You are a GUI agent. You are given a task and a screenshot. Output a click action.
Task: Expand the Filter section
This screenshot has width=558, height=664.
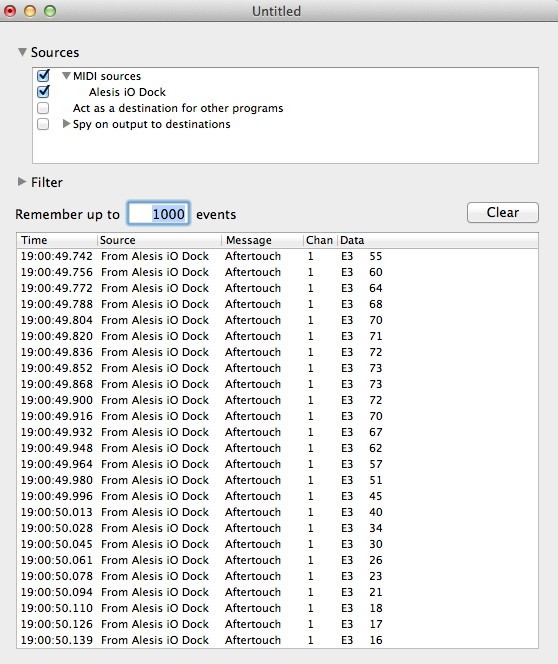22,182
